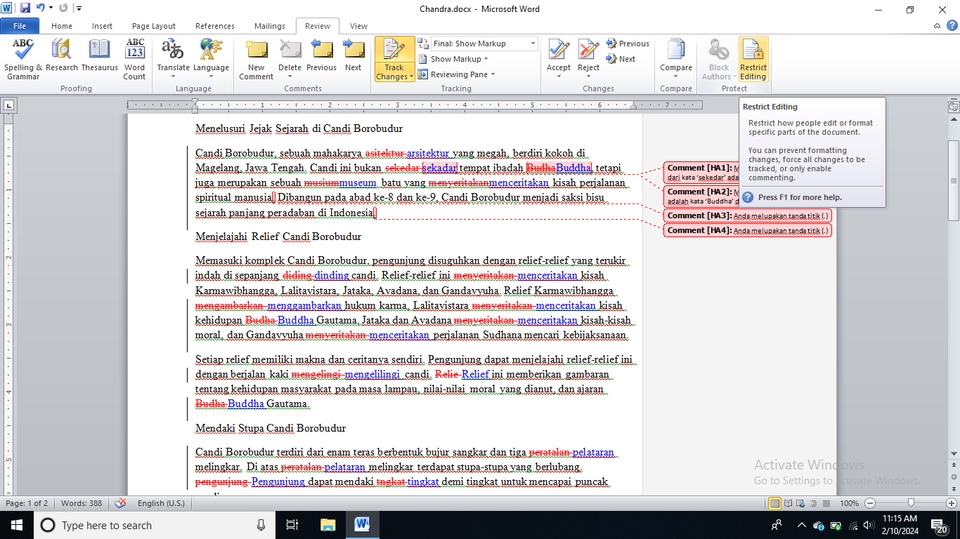Open the Windows Start menu
Screen dimensions: 960x539
pos(17,525)
